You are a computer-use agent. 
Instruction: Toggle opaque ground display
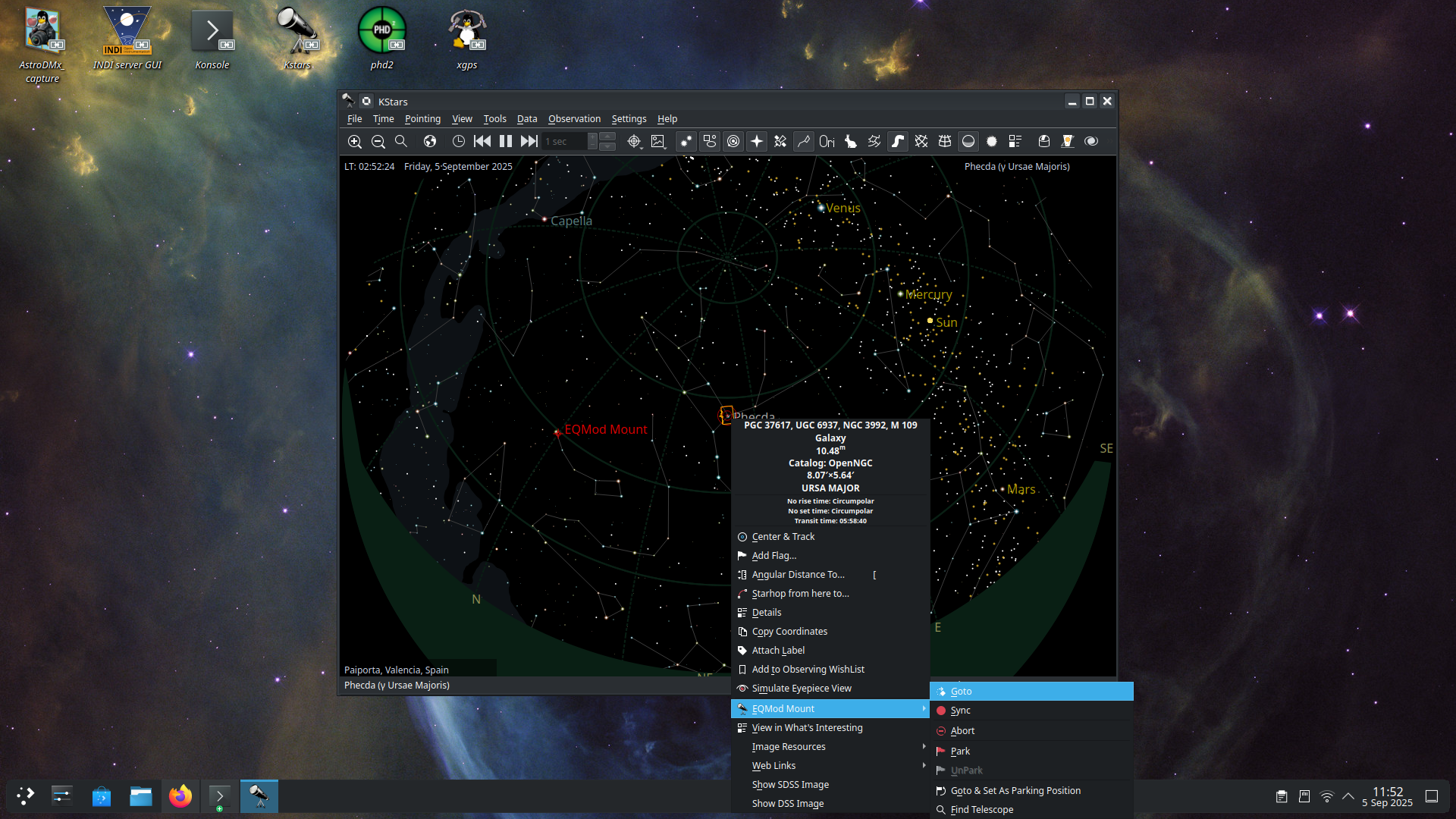click(x=968, y=142)
